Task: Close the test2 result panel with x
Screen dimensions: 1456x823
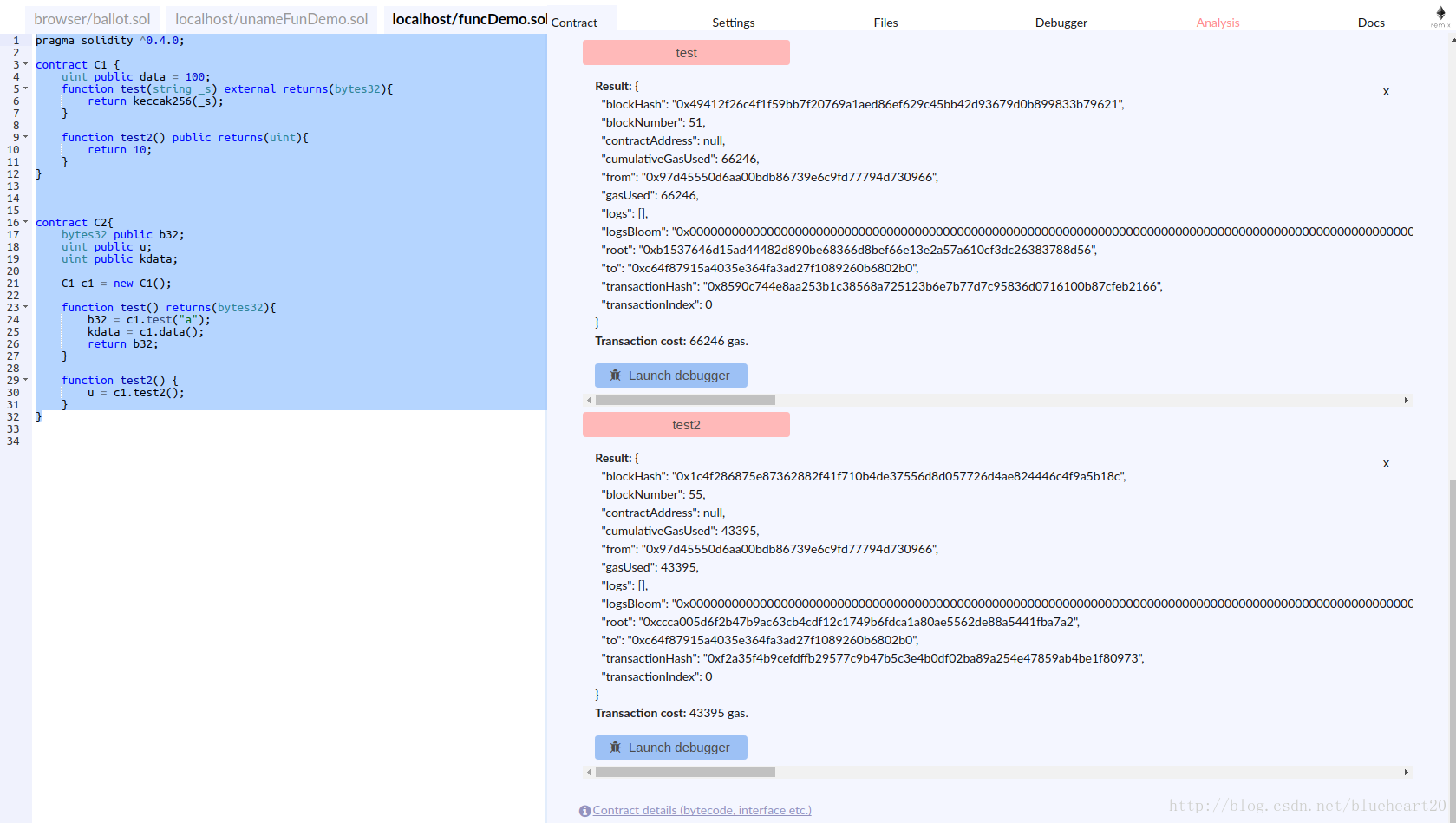Action: (x=1386, y=464)
